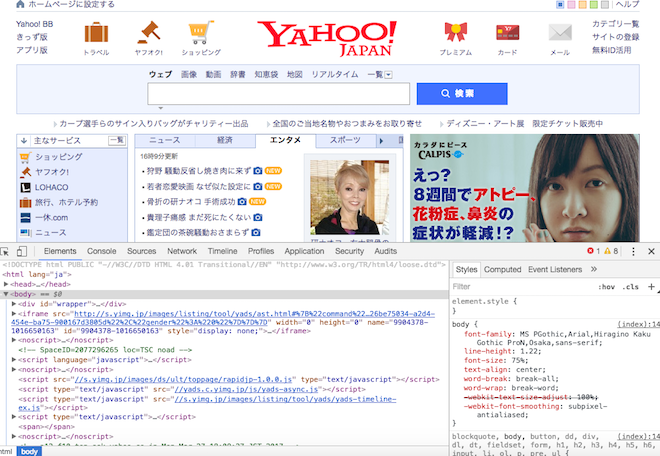660x456 pixels.
Task: Open rapidjp-1.0.0.js script source link
Action: point(185,379)
